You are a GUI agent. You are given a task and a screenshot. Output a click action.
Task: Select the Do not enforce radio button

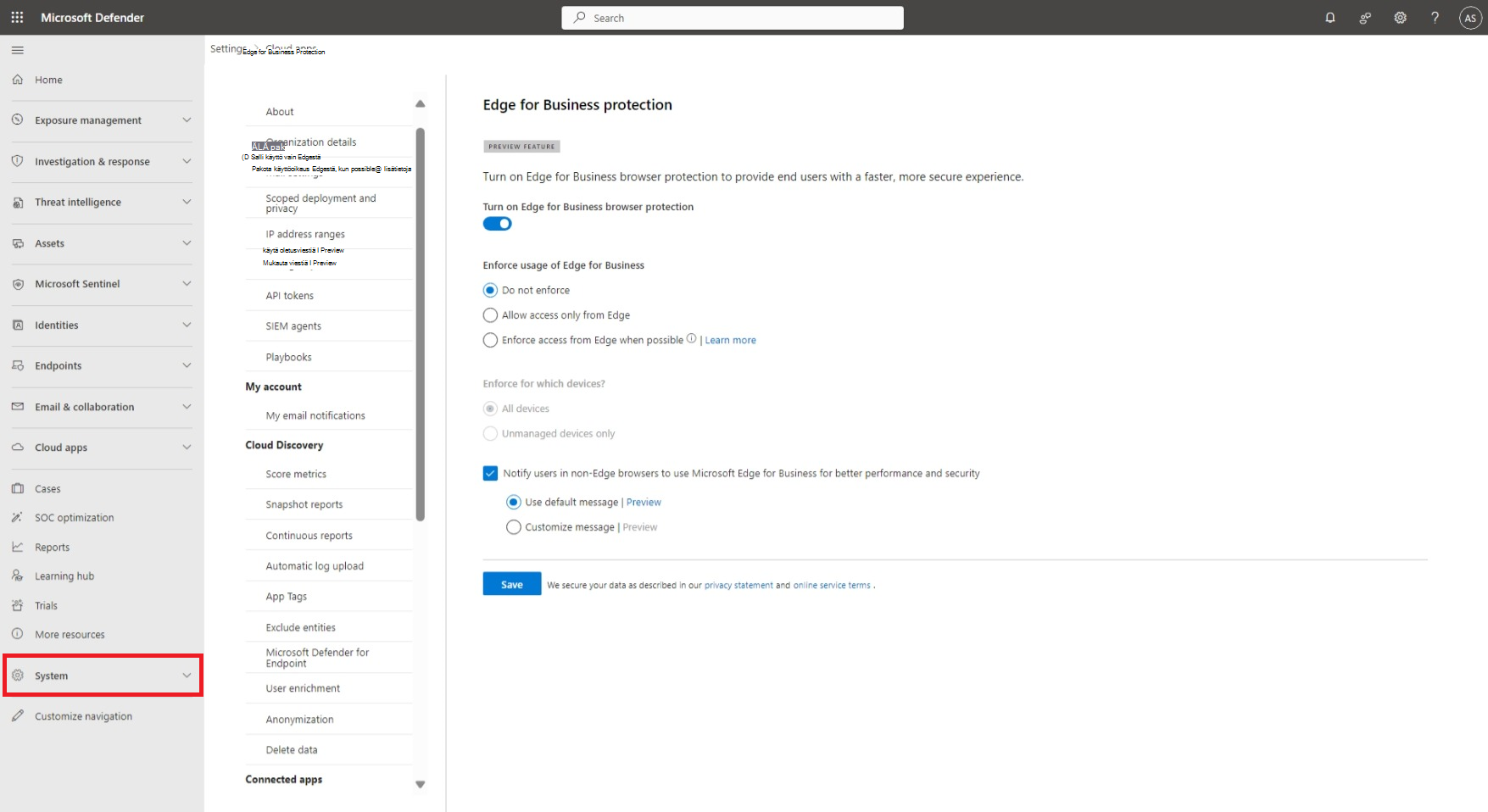click(490, 290)
